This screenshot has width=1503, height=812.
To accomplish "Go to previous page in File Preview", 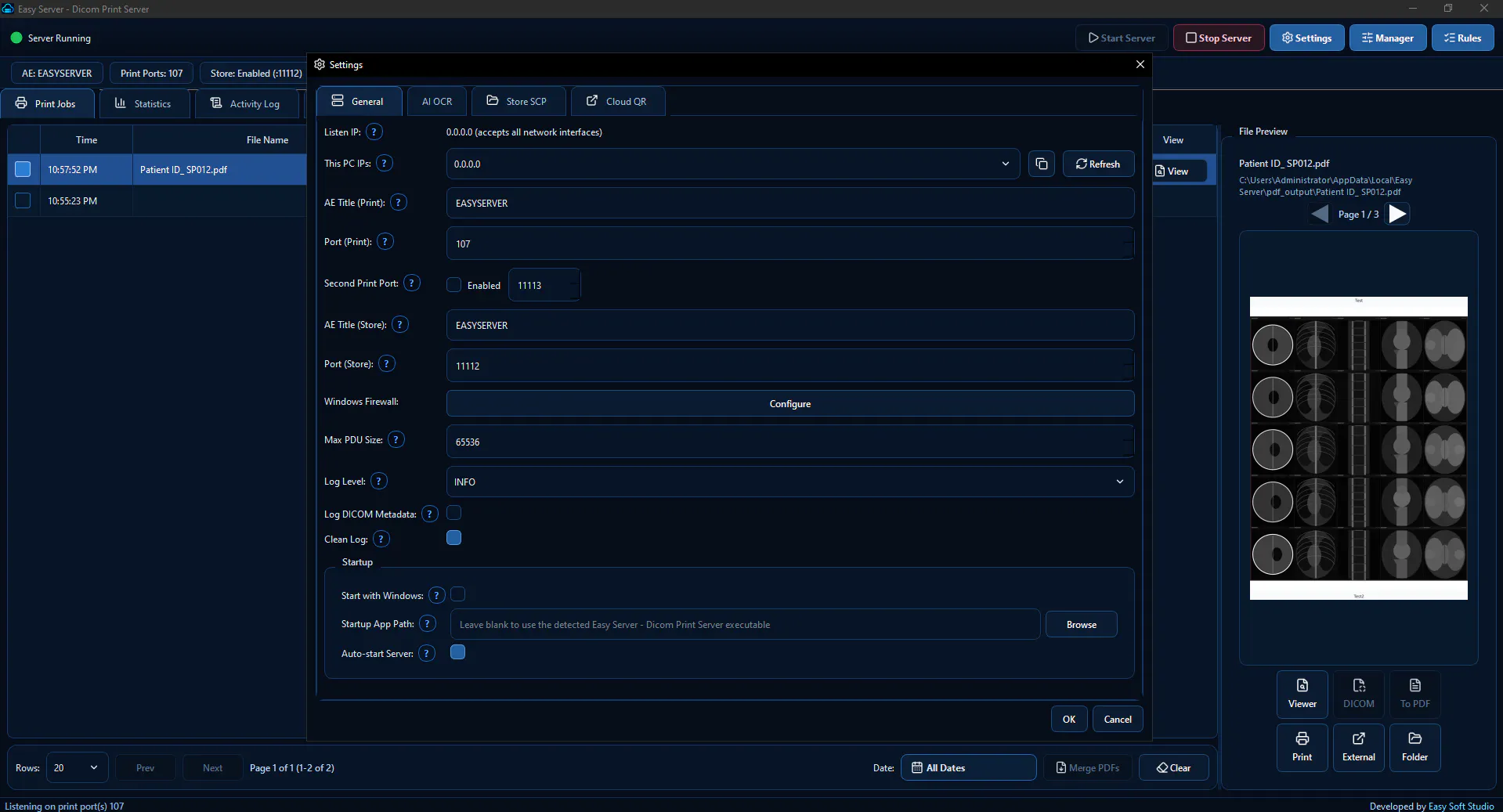I will point(1320,214).
